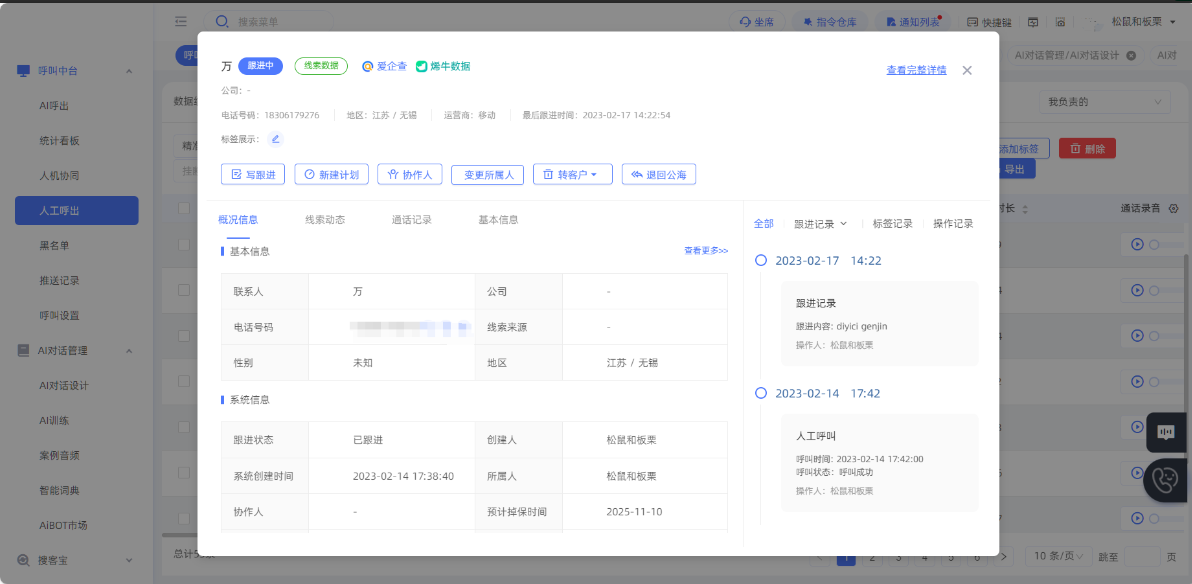This screenshot has width=1192, height=584.
Task: Close the AI对话管理/AI对话设计 tab
Action: 1131,56
